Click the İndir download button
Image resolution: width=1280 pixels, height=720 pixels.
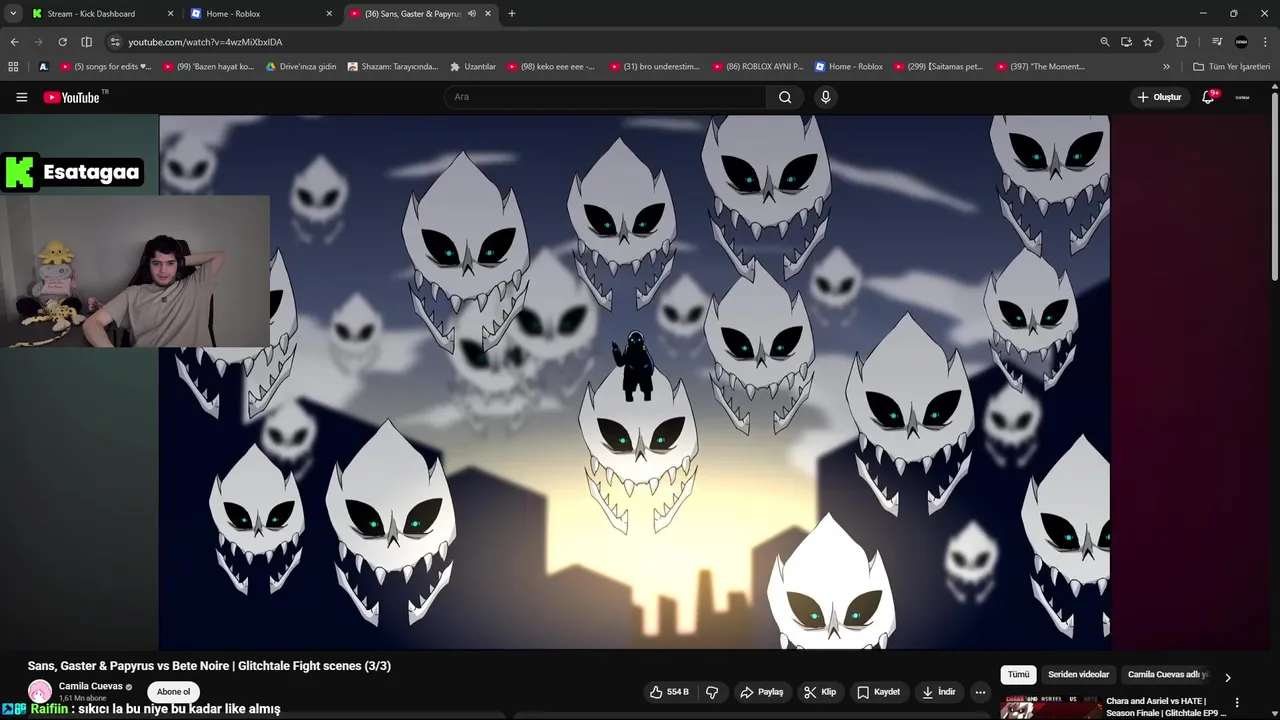[939, 692]
